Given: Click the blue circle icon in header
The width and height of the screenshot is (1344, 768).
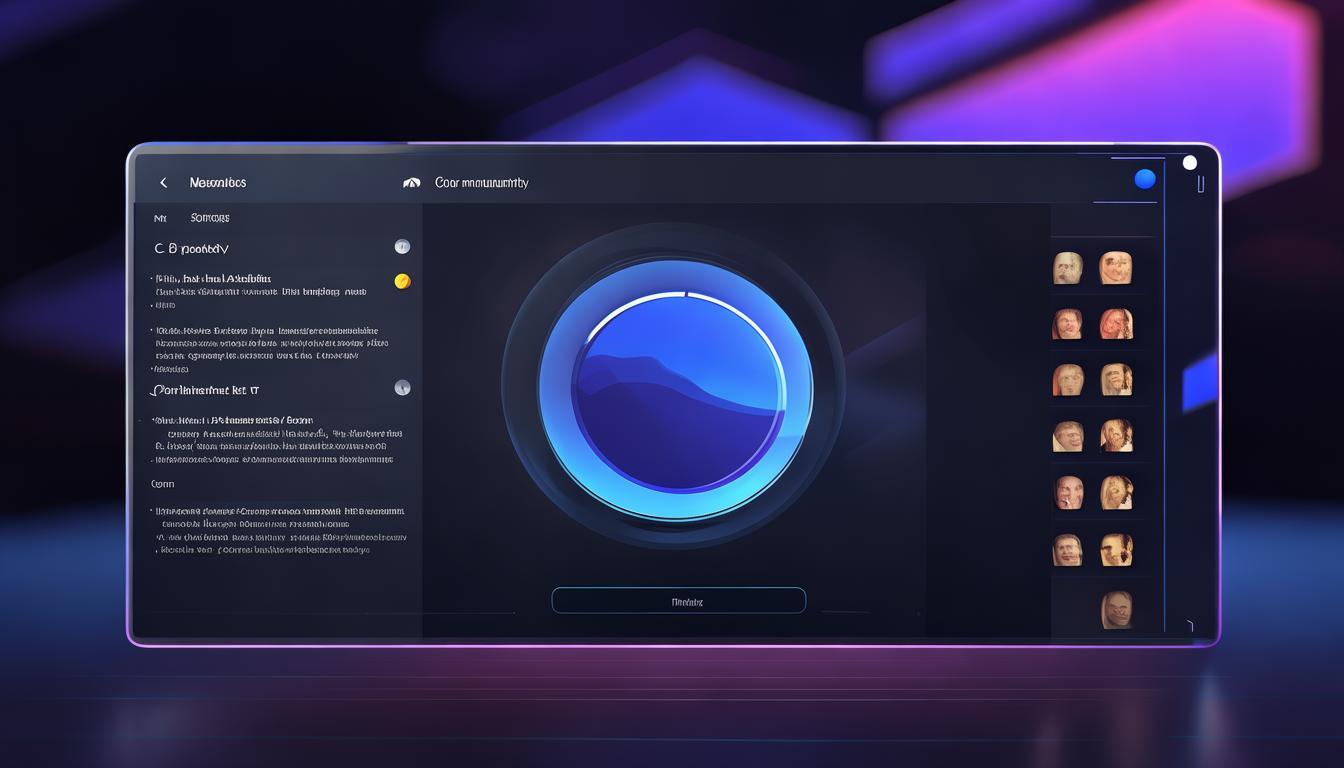Looking at the screenshot, I should 1145,179.
